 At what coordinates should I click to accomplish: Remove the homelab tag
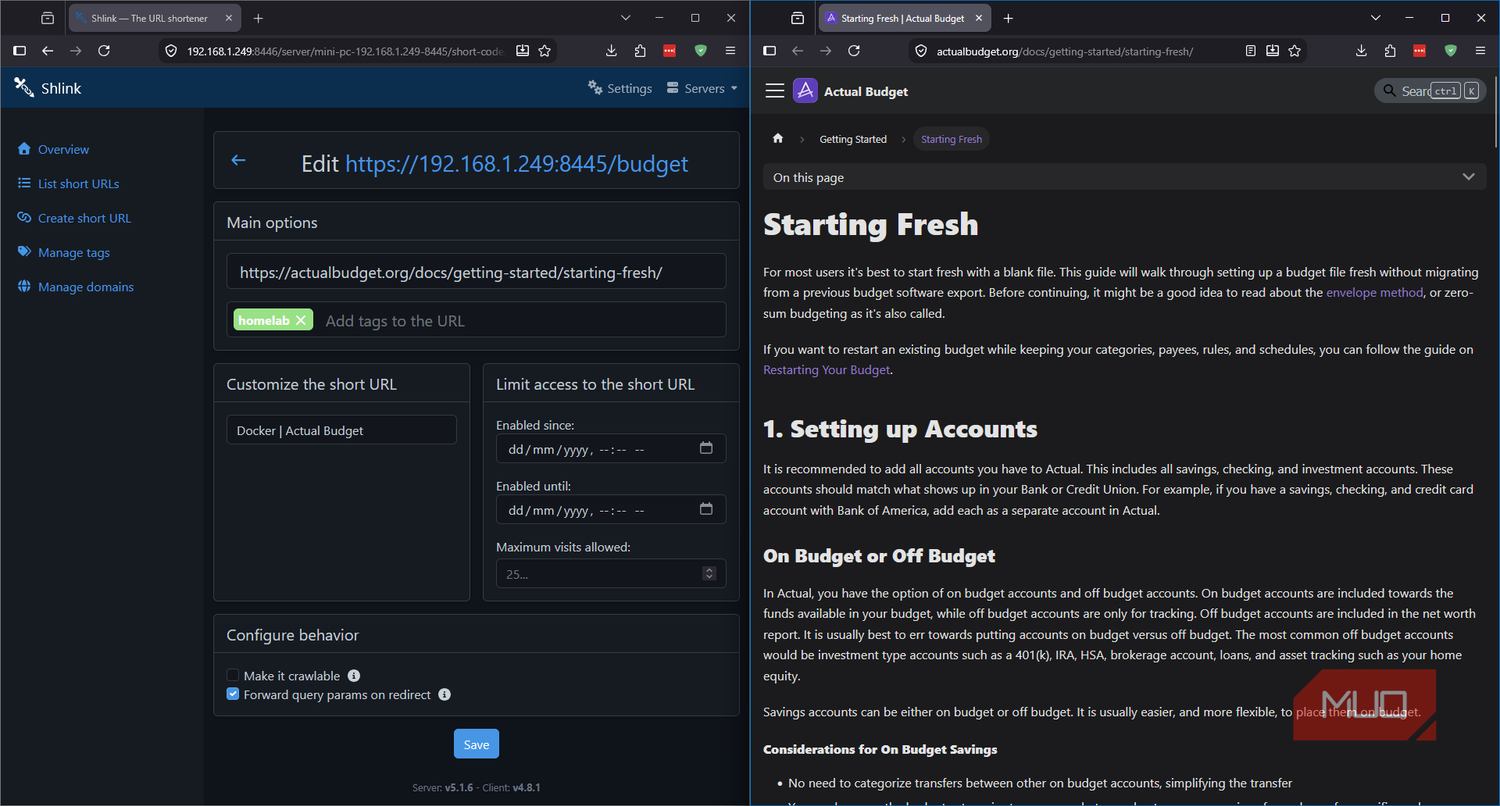[x=301, y=320]
